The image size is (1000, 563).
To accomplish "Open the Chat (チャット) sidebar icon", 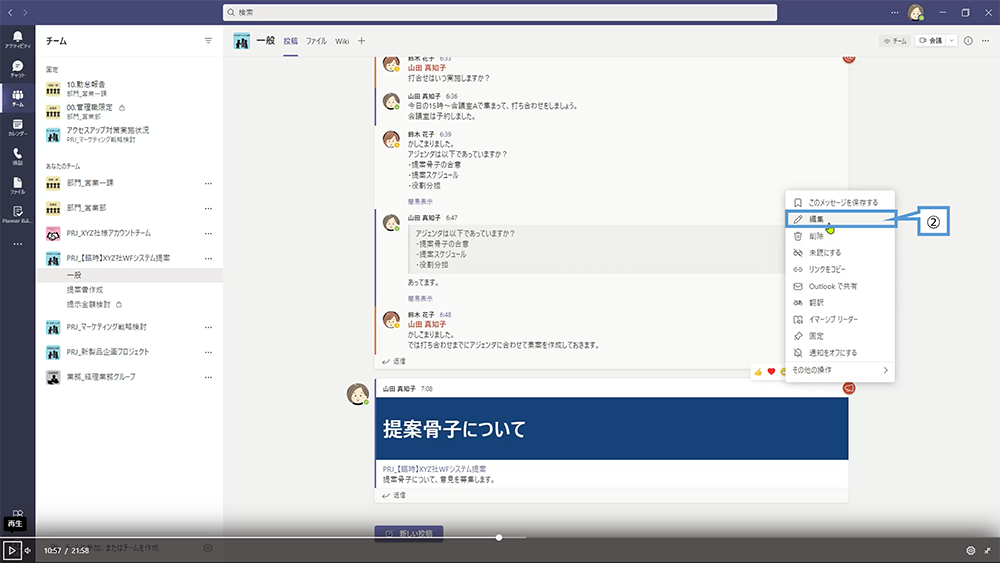I will pyautogui.click(x=17, y=69).
